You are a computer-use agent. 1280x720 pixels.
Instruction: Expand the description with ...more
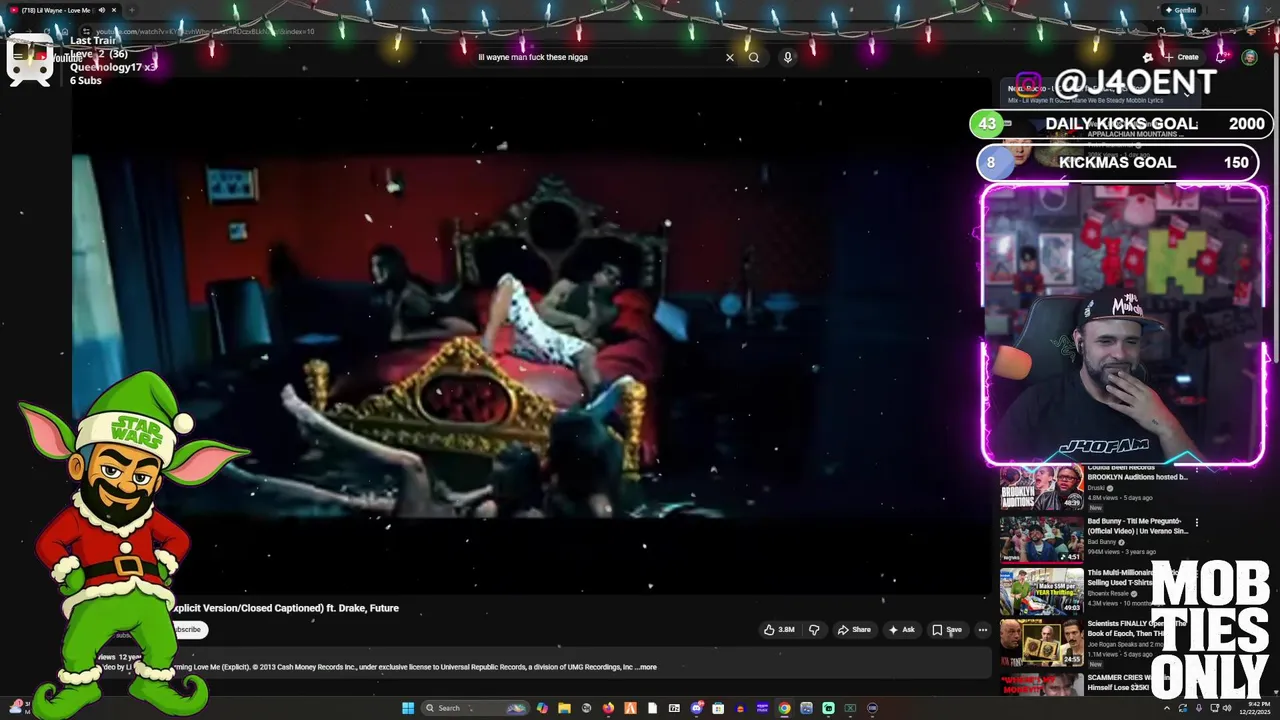pyautogui.click(x=647, y=667)
